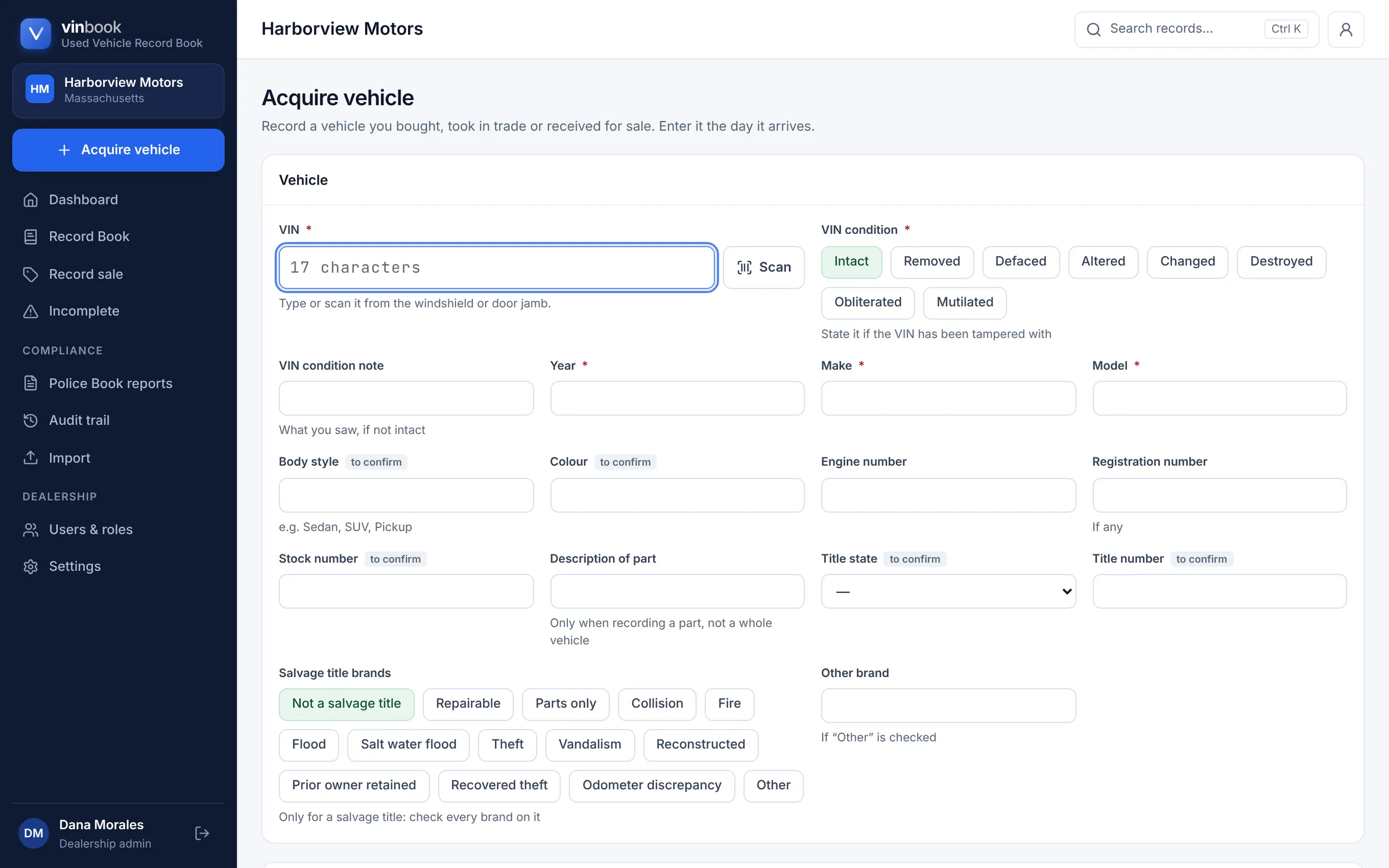This screenshot has height=868, width=1389.
Task: Click the Incomplete warning triangle icon
Action: (x=31, y=311)
